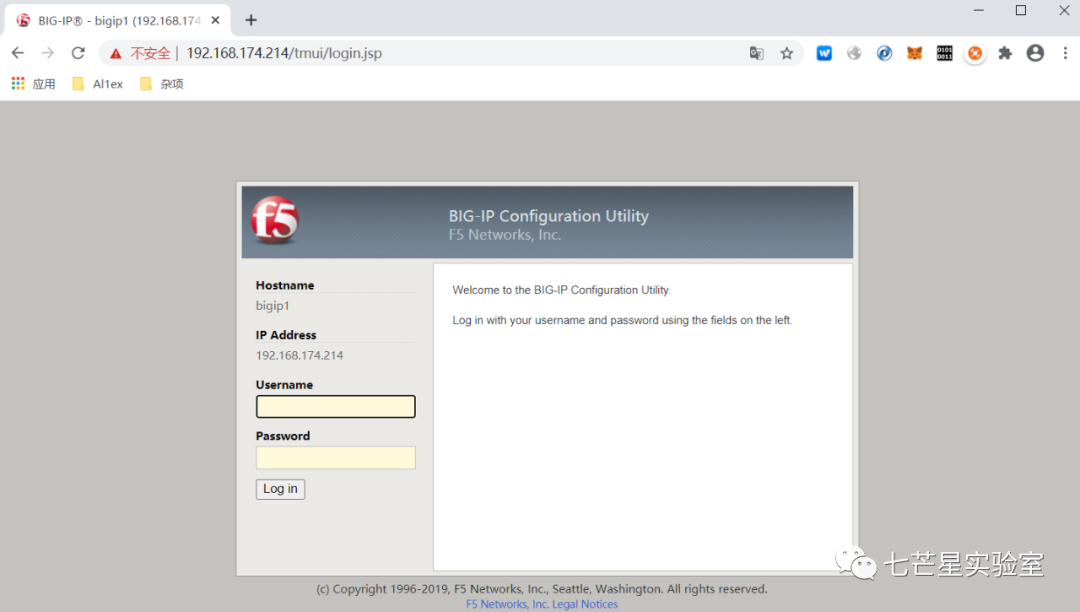This screenshot has height=612, width=1080.
Task: Reload the page with refresh icon
Action: click(x=78, y=53)
